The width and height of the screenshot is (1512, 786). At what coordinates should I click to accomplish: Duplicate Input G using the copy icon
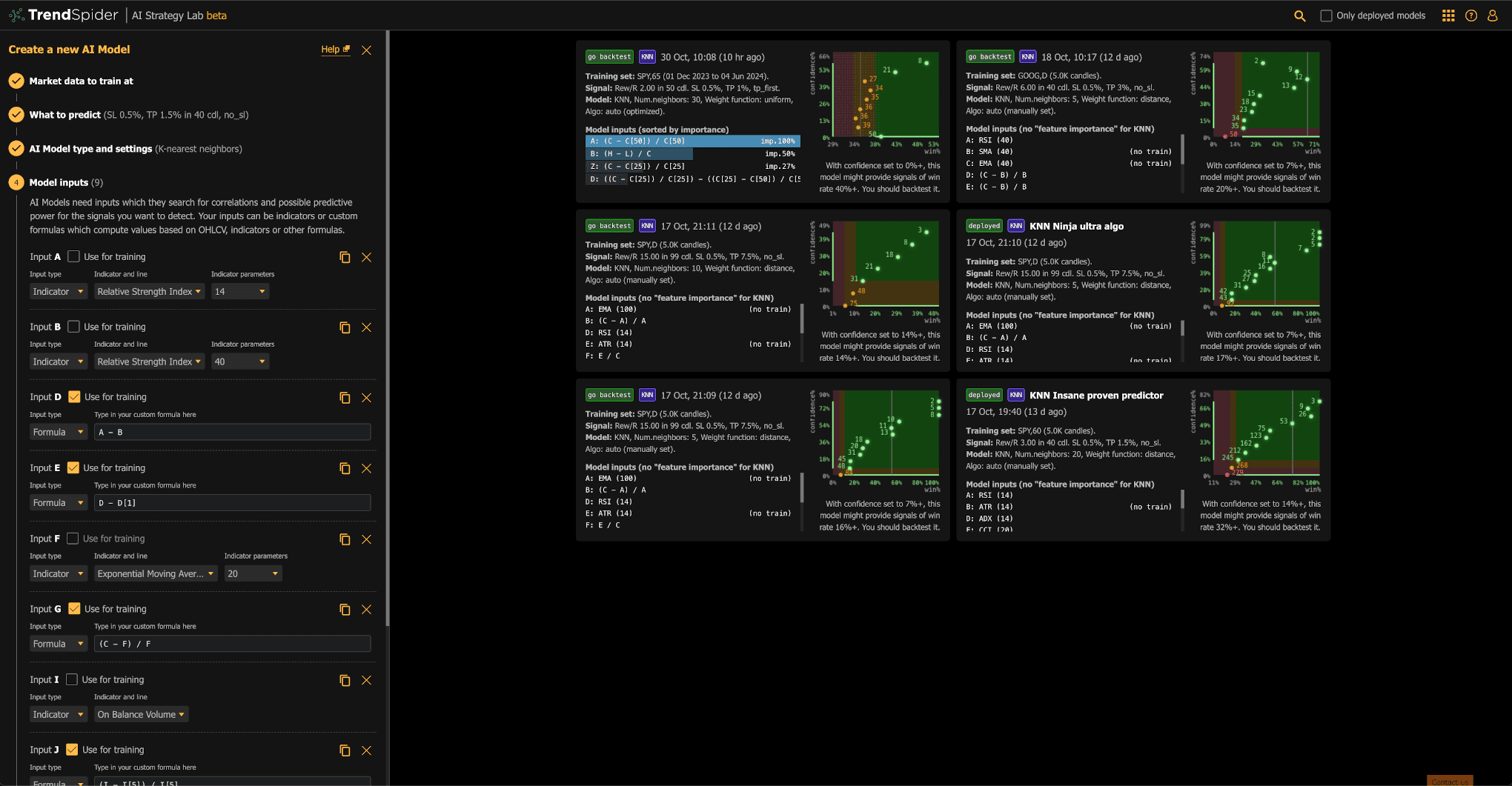pos(345,610)
